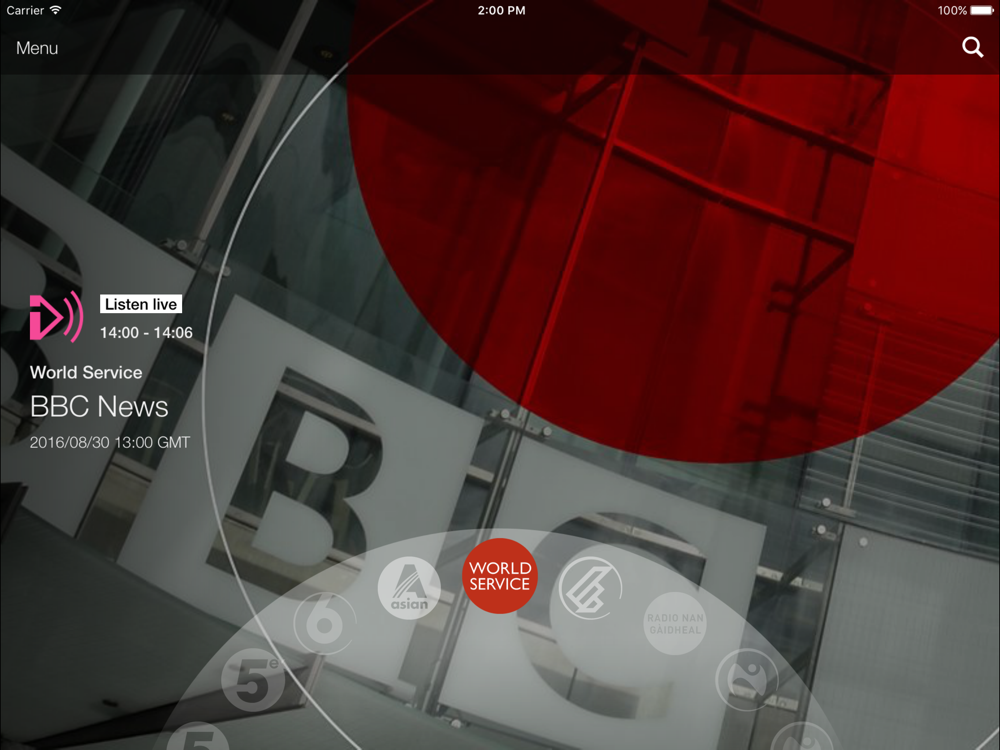Select the Radio Scotland saltire logo icon

[x=591, y=588]
